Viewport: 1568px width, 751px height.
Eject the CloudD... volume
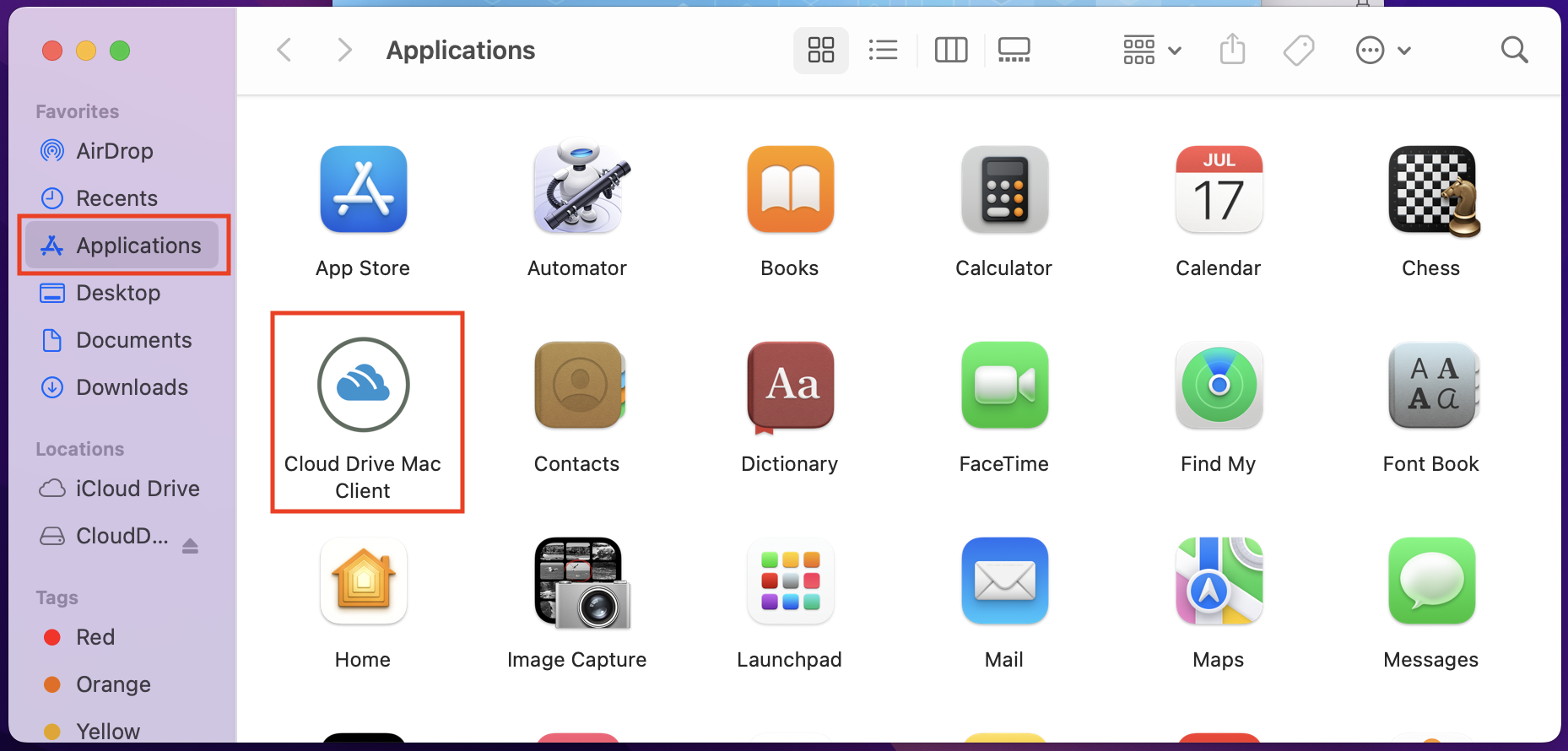pos(190,546)
